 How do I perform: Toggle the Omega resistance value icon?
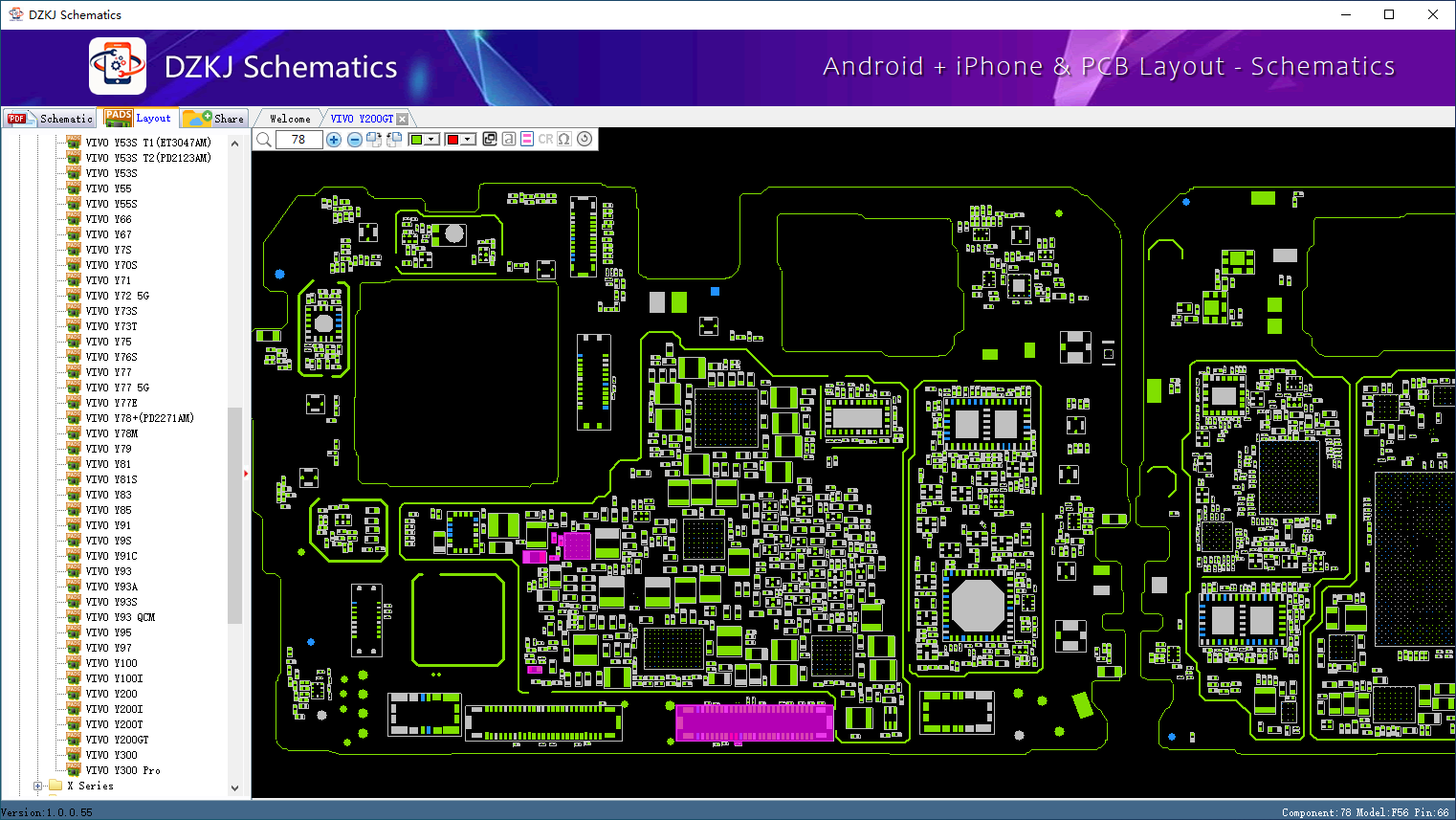pos(564,139)
